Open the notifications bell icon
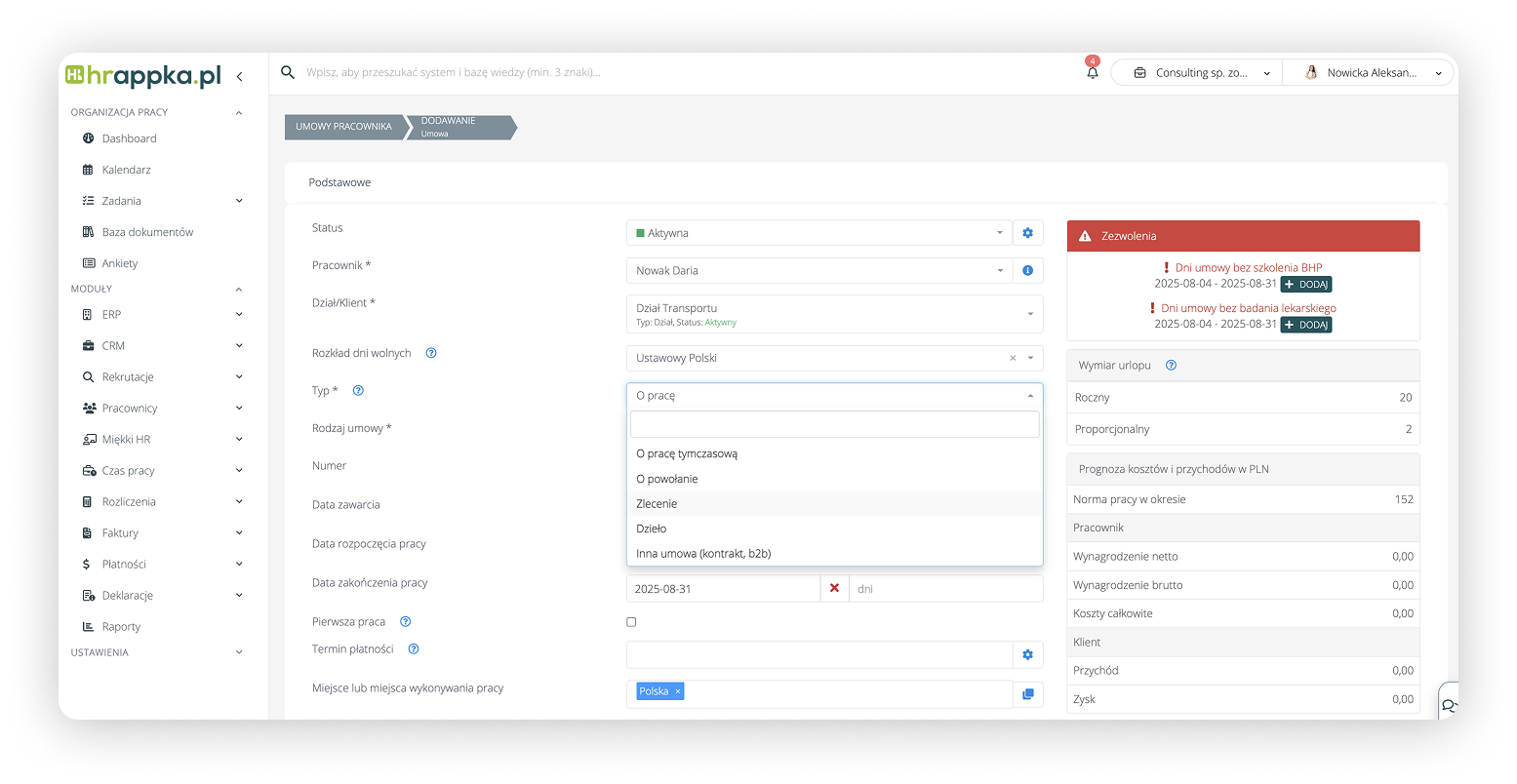Viewport: 1517px width, 784px height. click(1092, 73)
